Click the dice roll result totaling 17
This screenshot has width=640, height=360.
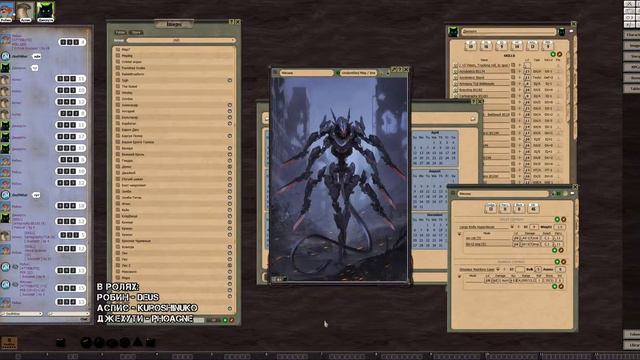[x=71, y=136]
